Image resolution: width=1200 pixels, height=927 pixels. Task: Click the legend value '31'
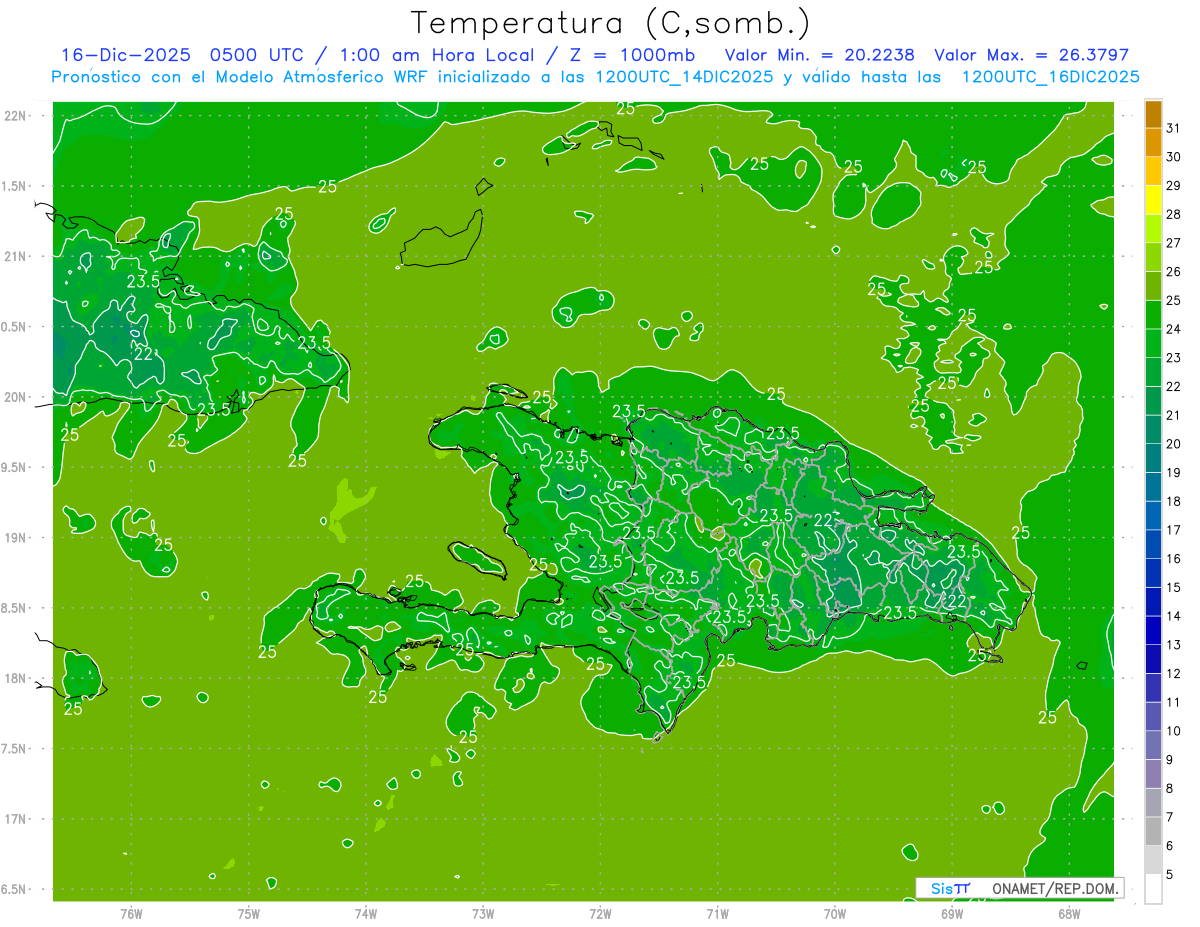(1174, 127)
